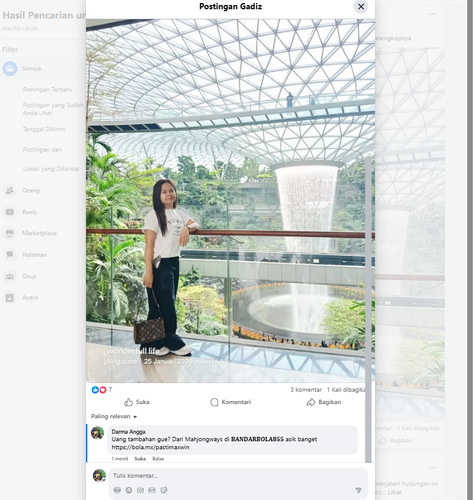Click Bagikan on the background post
Viewport: 474px width, 500px height.
(x=396, y=441)
